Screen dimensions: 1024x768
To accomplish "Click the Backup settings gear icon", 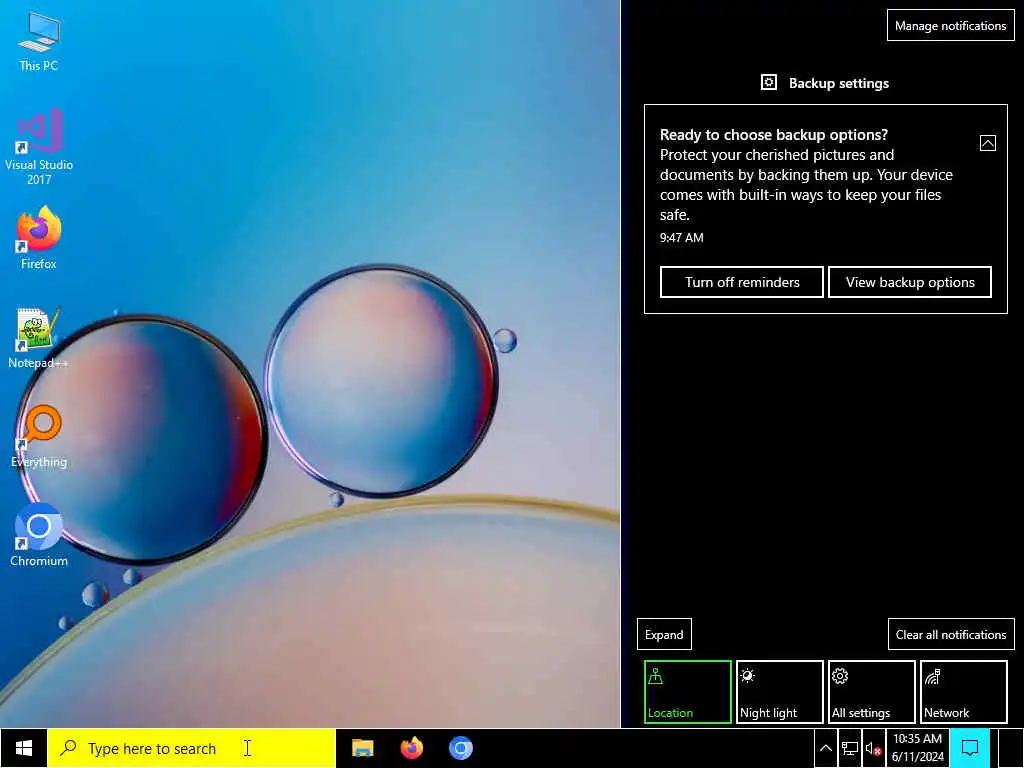I will [769, 82].
